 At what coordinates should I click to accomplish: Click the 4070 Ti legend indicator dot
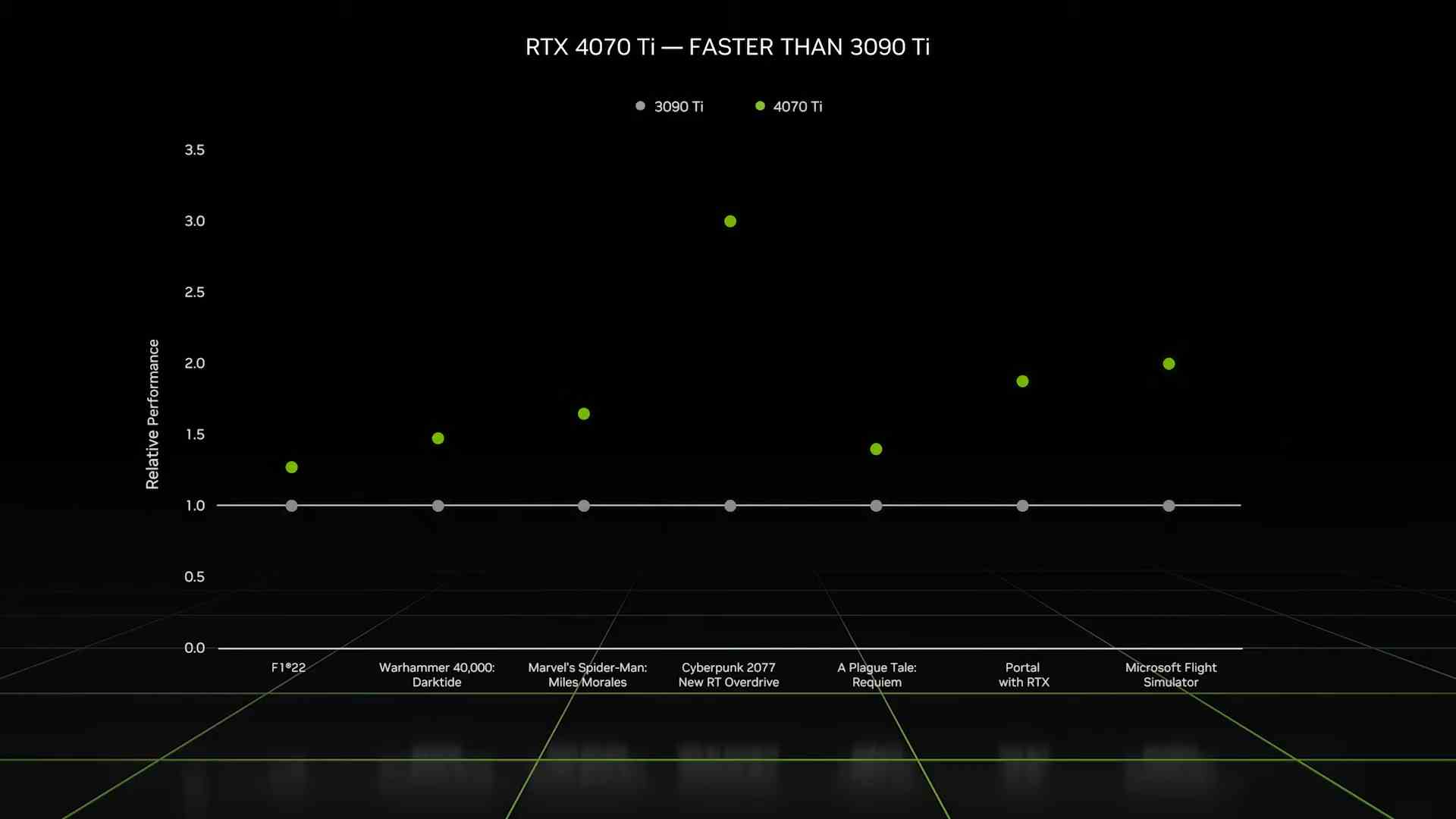click(759, 106)
